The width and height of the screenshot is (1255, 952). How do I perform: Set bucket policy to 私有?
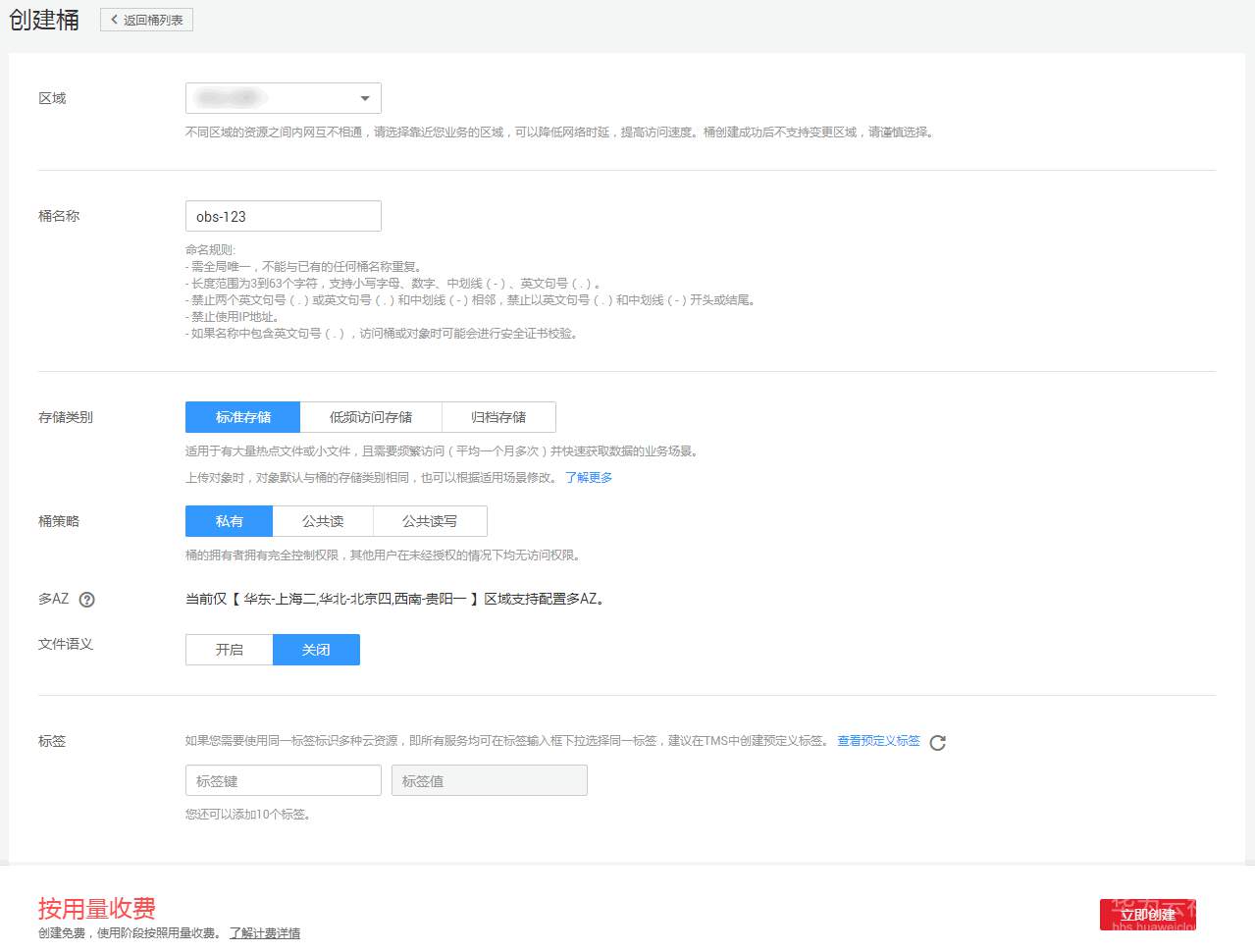[x=229, y=521]
